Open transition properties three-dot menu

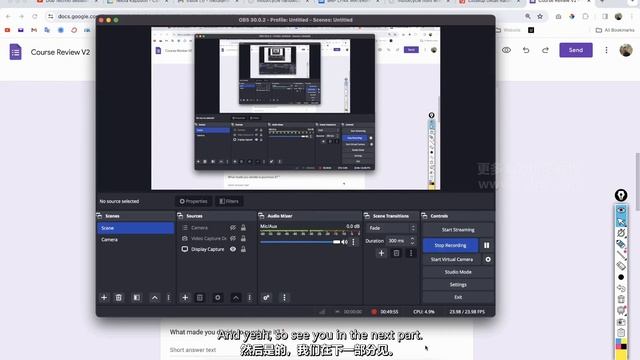pos(411,253)
